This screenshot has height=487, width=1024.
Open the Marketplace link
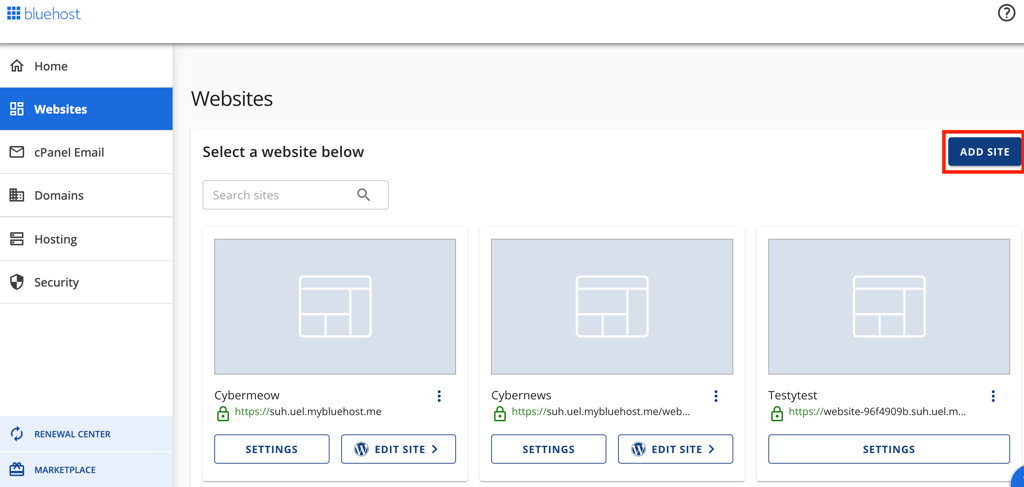(86, 469)
